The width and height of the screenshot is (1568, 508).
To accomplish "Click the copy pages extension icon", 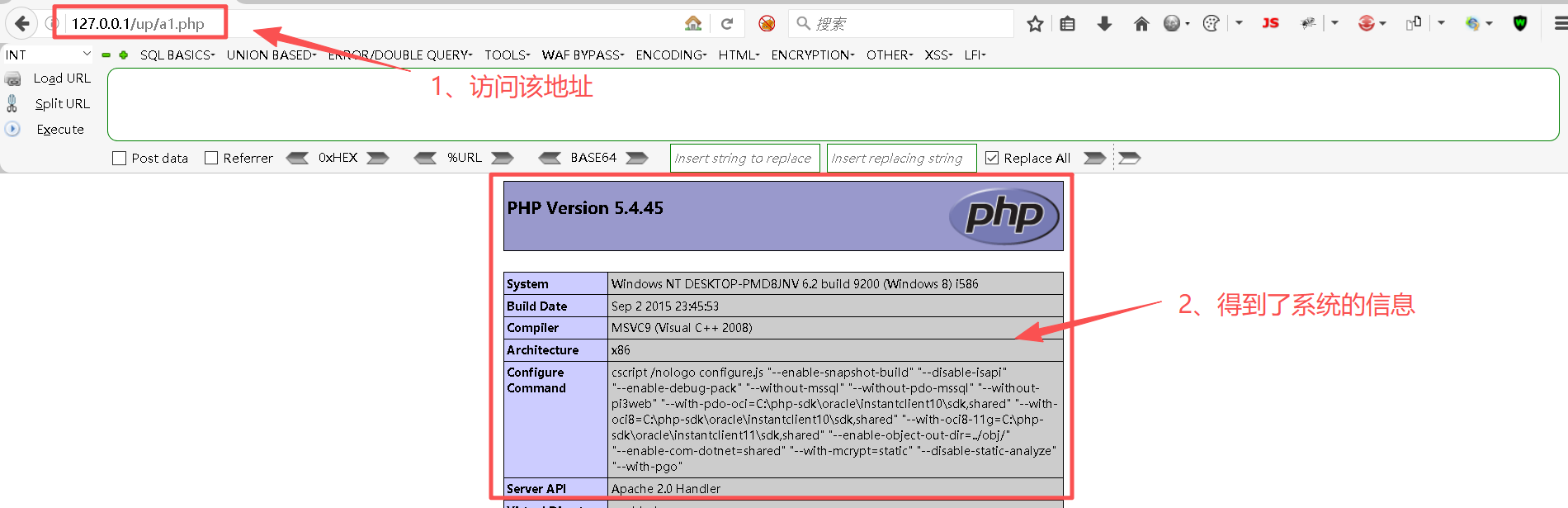I will (x=1414, y=23).
